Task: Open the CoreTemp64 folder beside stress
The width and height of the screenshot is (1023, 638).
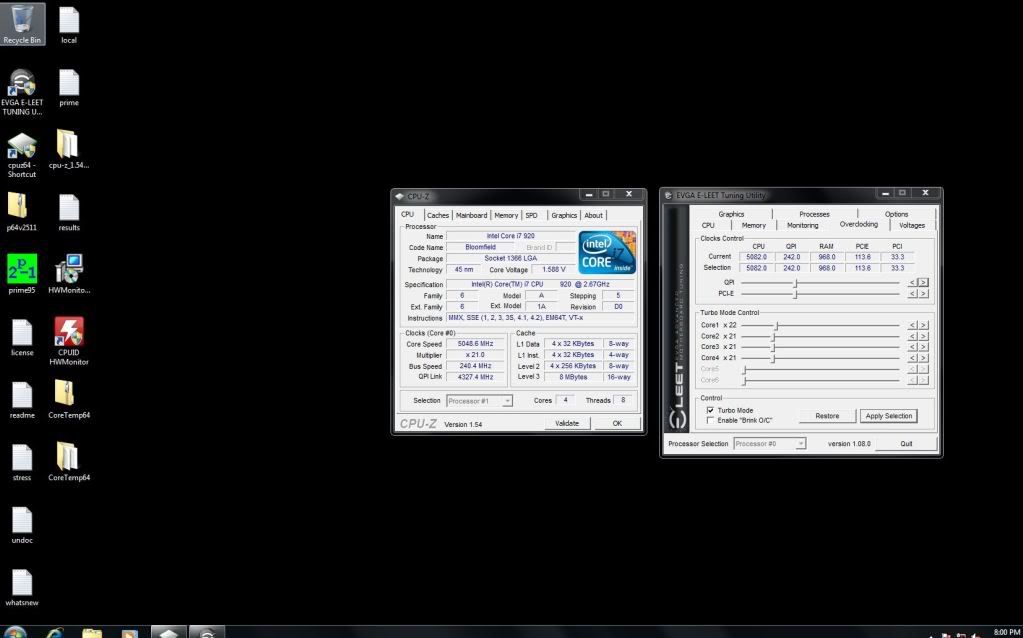Action: 69,462
